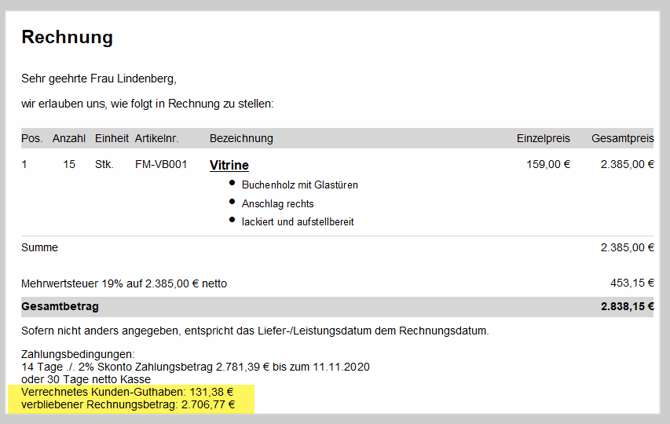The width and height of the screenshot is (670, 424).
Task: Select the Anzahl column header
Action: 69,138
